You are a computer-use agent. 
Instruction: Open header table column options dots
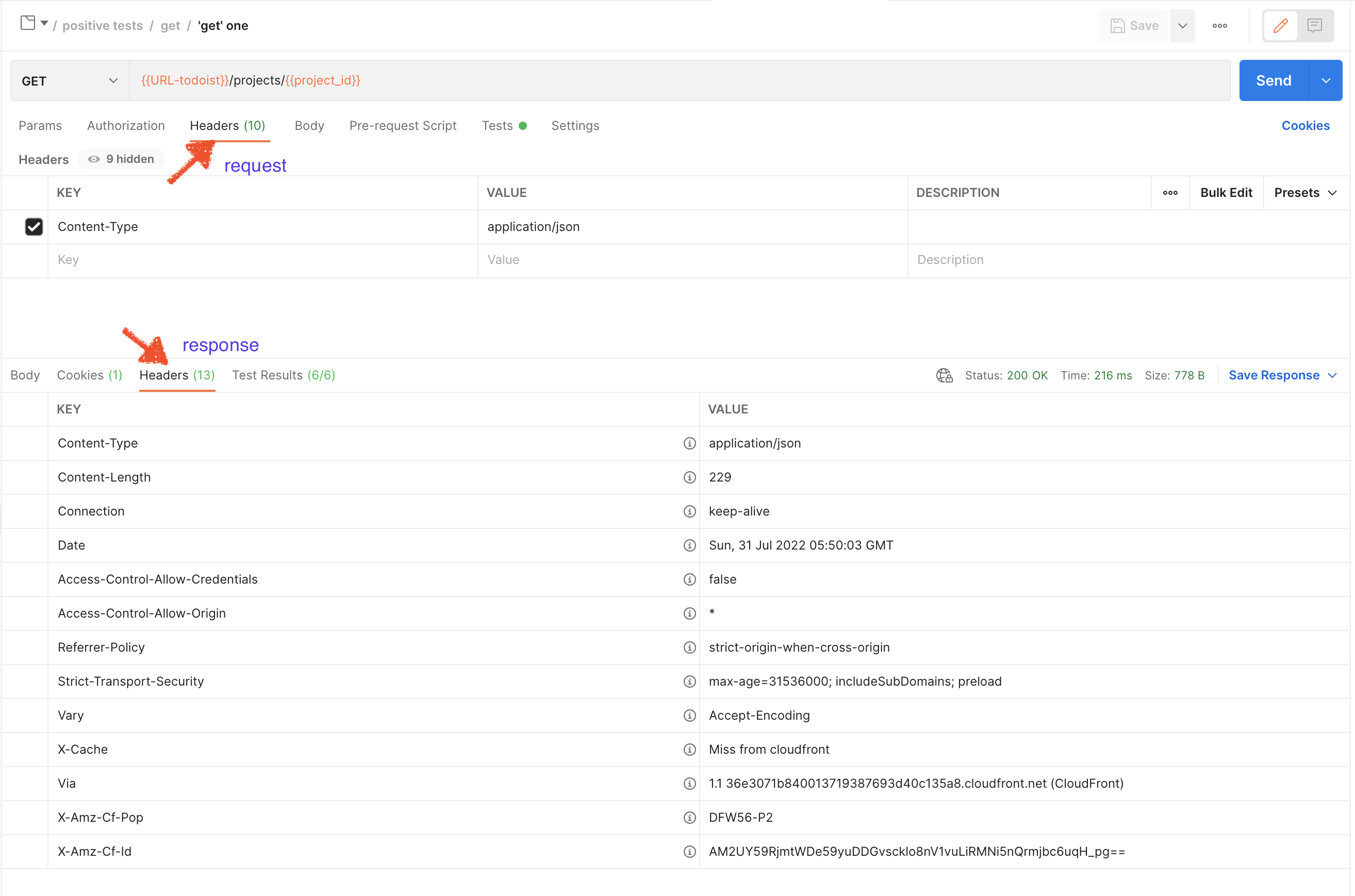tap(1170, 193)
